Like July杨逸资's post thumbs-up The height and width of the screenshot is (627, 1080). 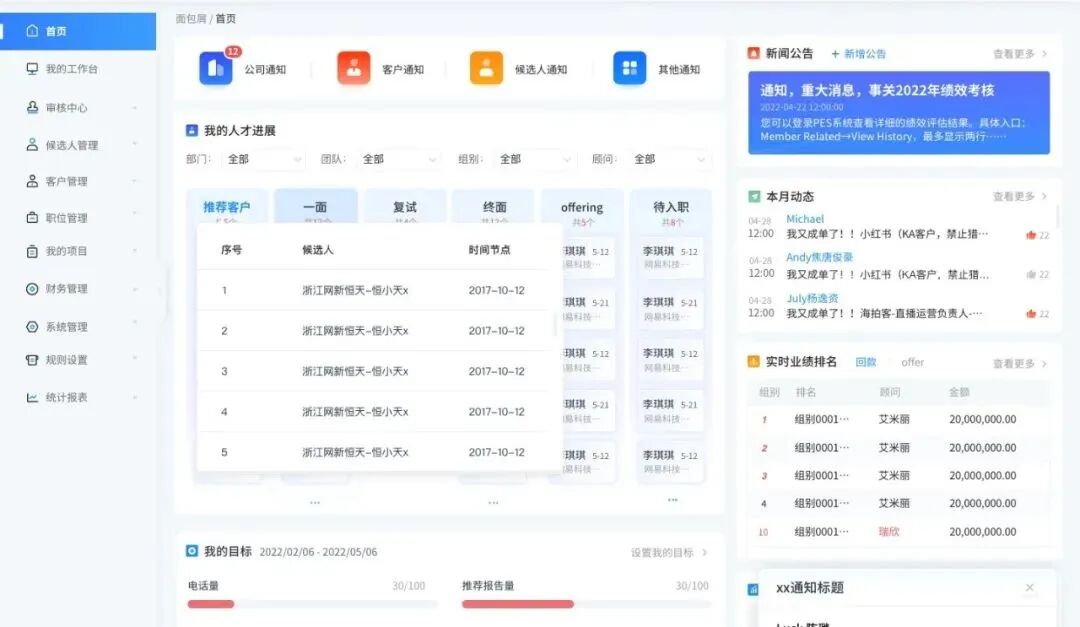pyautogui.click(x=1031, y=314)
